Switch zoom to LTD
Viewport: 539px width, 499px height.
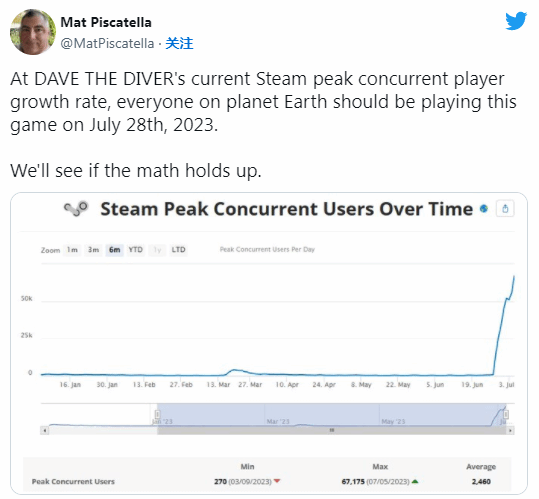[178, 250]
